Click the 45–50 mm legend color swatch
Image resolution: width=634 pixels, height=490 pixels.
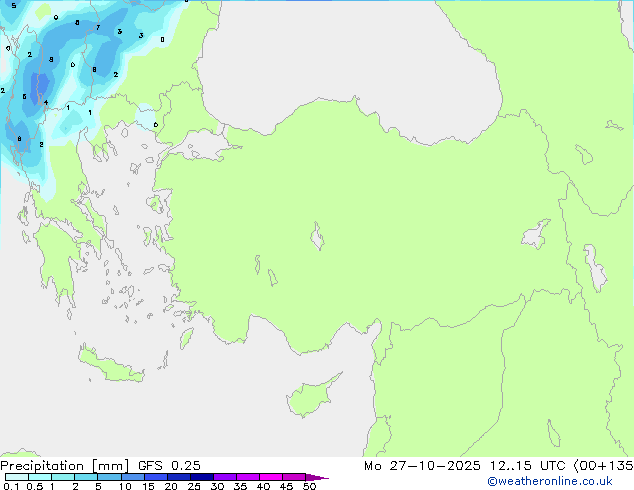tap(294, 477)
